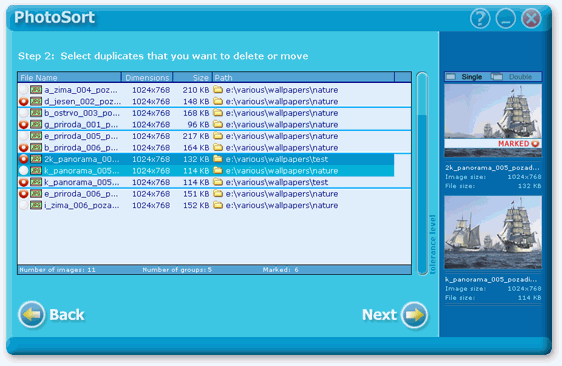Image resolution: width=562 pixels, height=366 pixels.
Task: Sort list by Dimensions column
Action: pos(147,77)
